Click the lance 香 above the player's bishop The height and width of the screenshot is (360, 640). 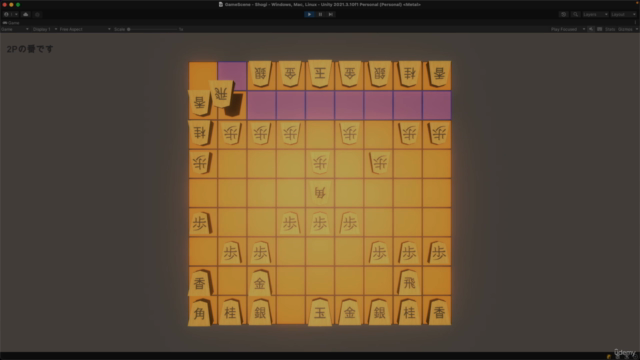[200, 282]
